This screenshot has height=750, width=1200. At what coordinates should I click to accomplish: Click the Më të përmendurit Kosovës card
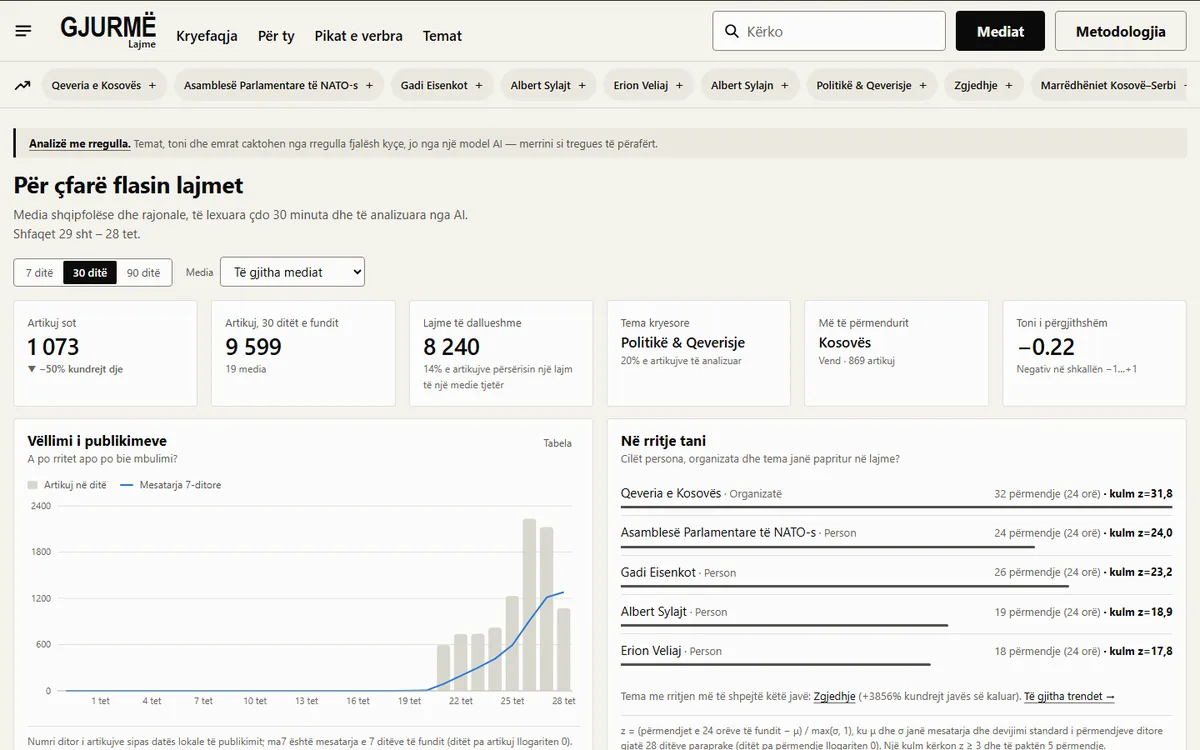[897, 353]
